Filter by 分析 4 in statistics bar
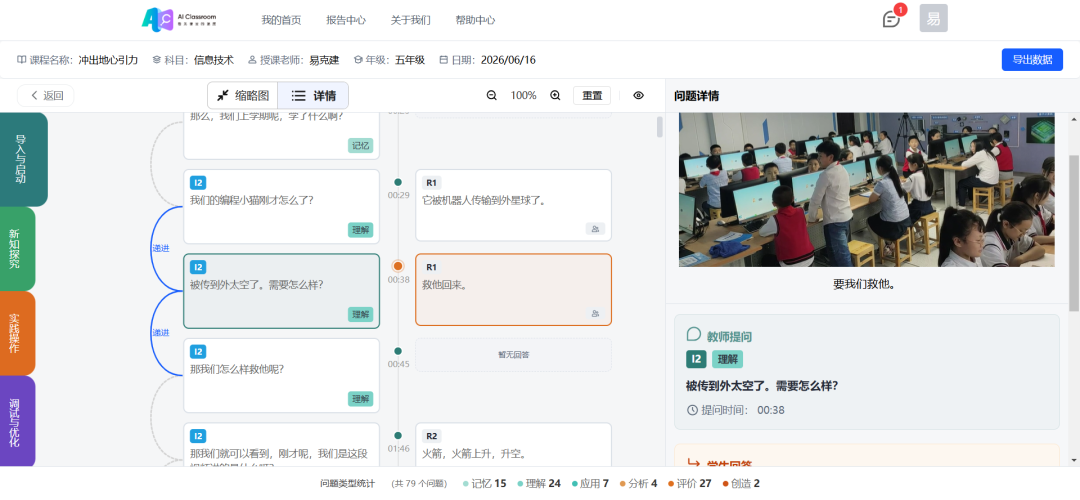The image size is (1080, 500). tap(638, 483)
